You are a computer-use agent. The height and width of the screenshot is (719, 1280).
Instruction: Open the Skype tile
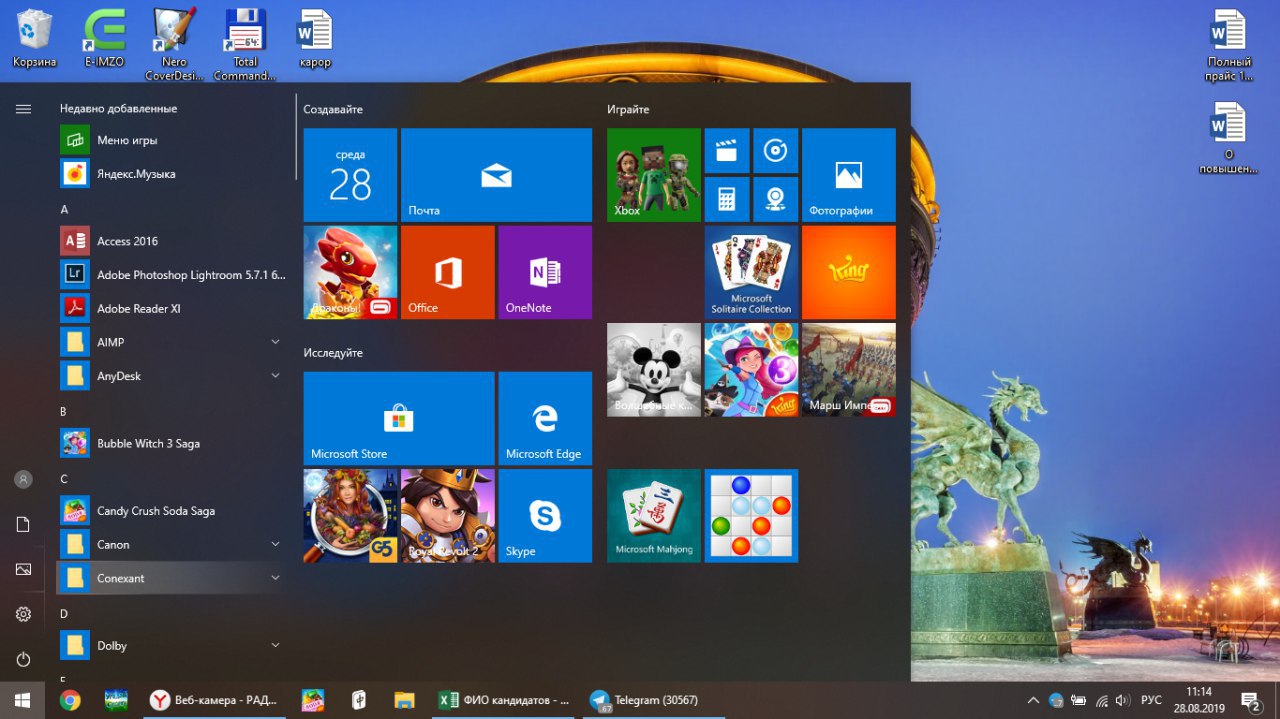pyautogui.click(x=545, y=516)
